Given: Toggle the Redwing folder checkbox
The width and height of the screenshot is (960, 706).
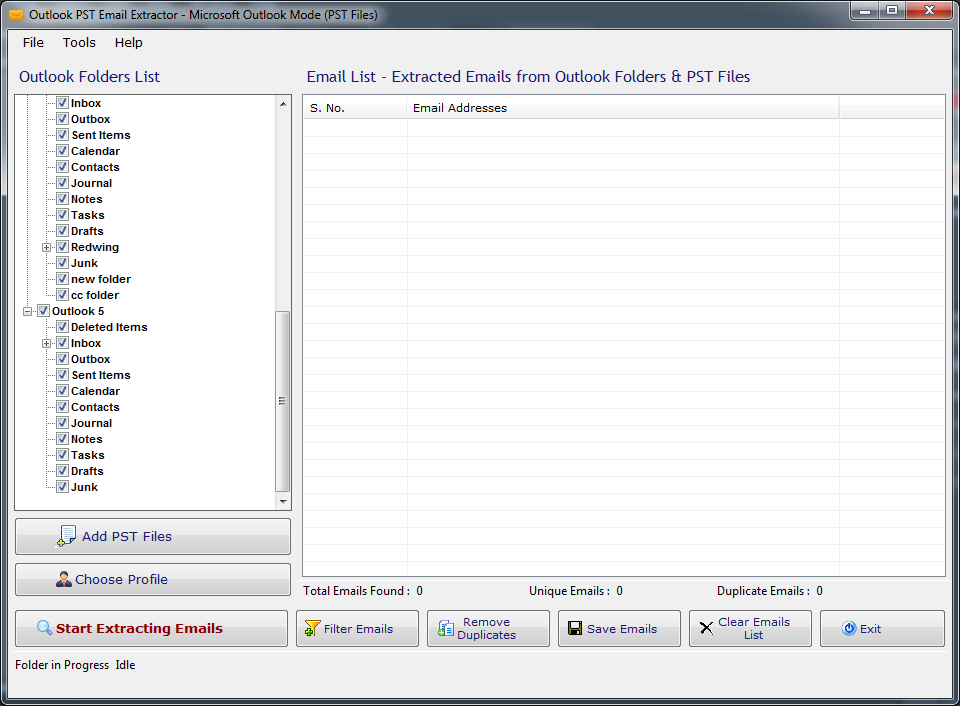Looking at the screenshot, I should point(62,247).
